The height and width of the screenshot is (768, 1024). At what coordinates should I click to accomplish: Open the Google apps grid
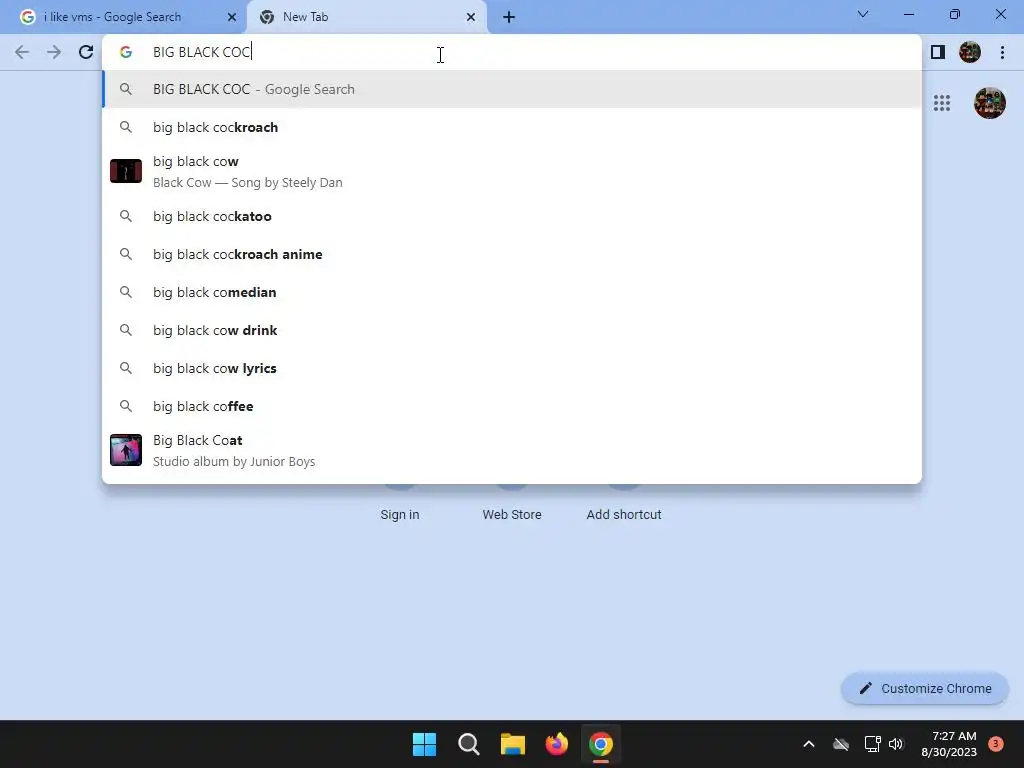coord(942,103)
